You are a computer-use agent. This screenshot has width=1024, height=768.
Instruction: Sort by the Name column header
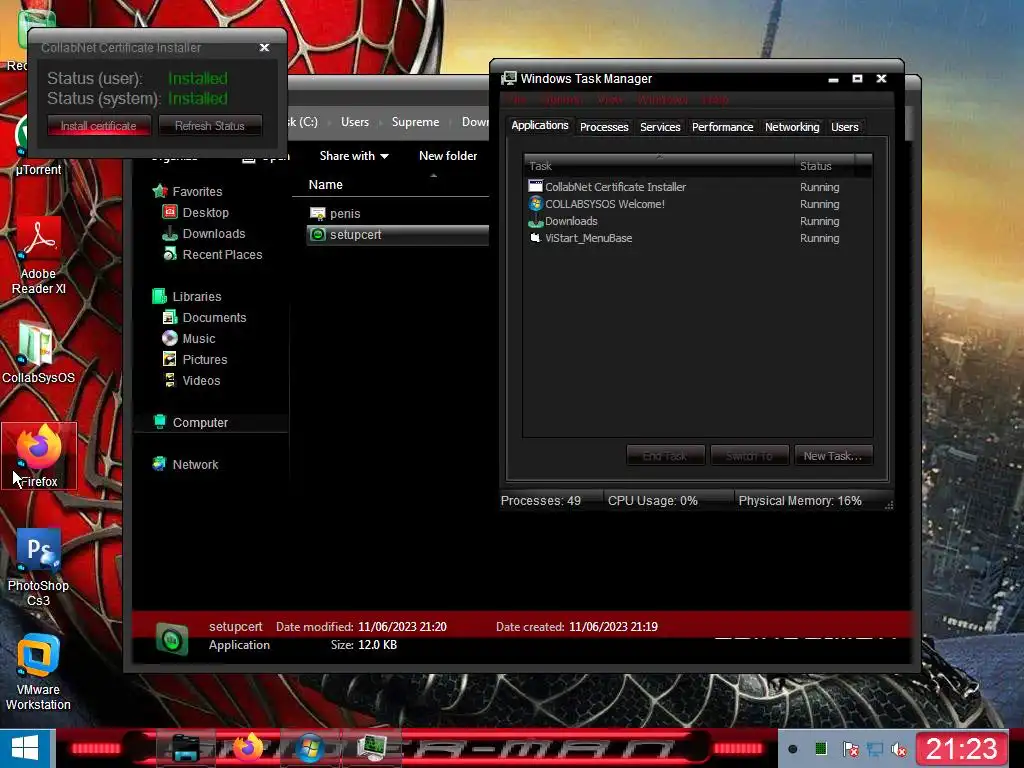tap(325, 184)
